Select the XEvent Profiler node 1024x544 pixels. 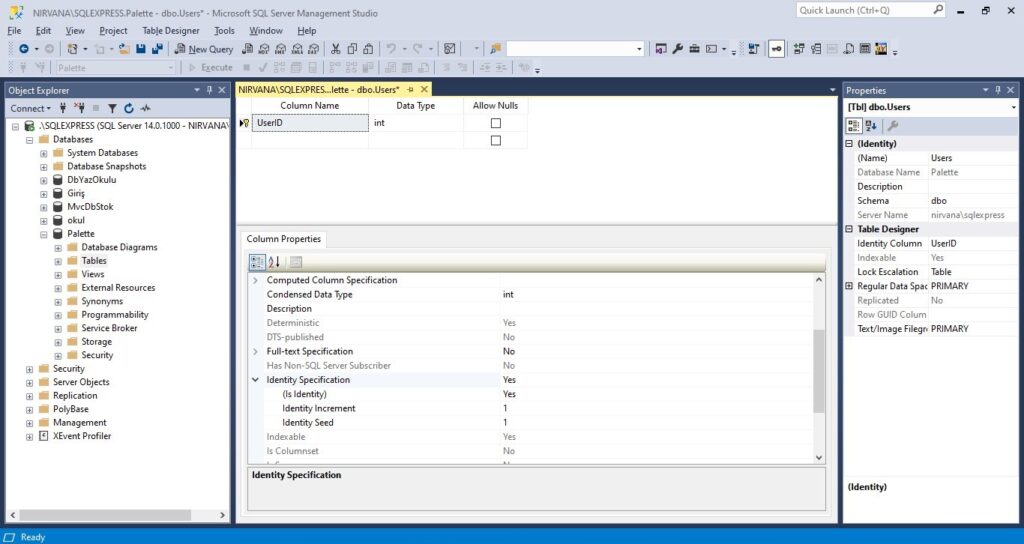pos(82,436)
